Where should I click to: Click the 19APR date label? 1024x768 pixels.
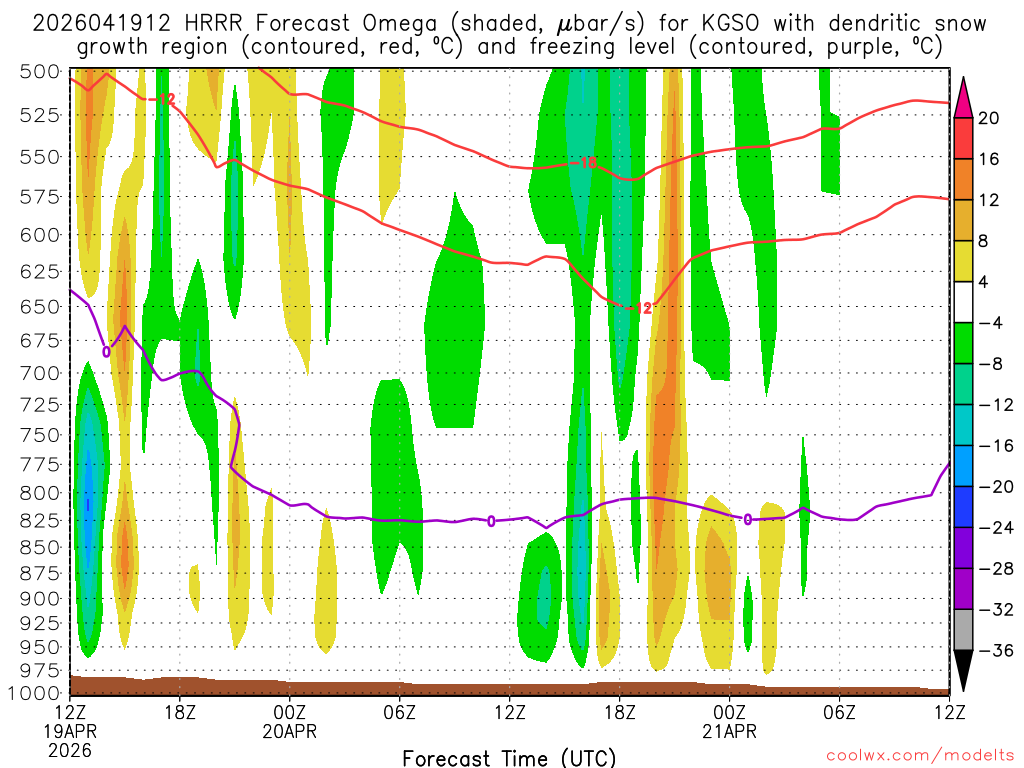(x=70, y=731)
